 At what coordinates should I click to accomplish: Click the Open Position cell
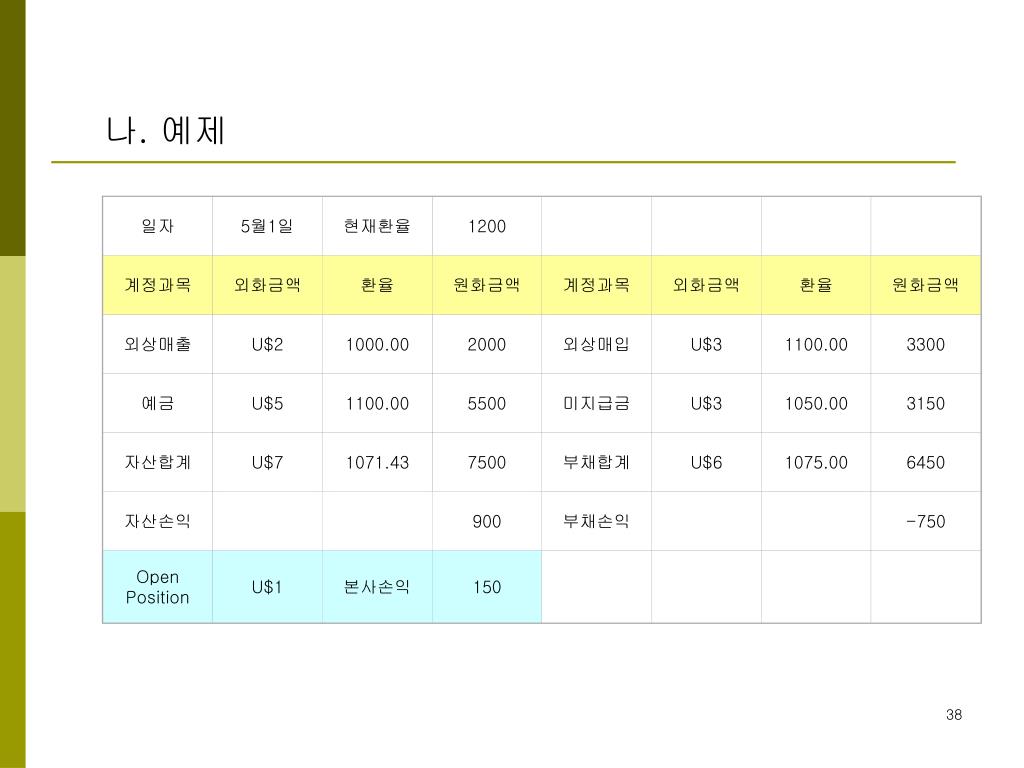click(x=157, y=587)
